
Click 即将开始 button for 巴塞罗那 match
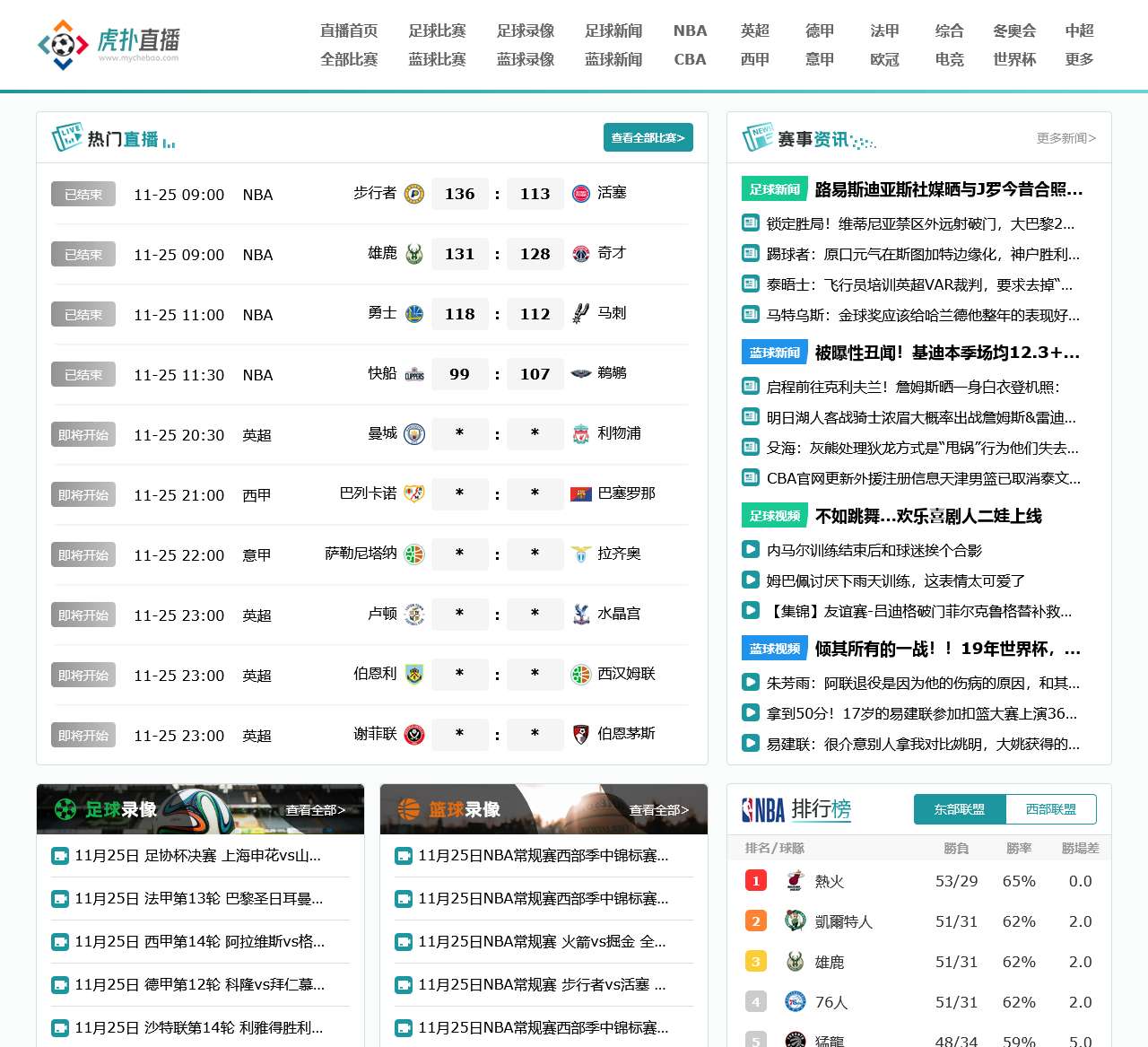[x=83, y=494]
